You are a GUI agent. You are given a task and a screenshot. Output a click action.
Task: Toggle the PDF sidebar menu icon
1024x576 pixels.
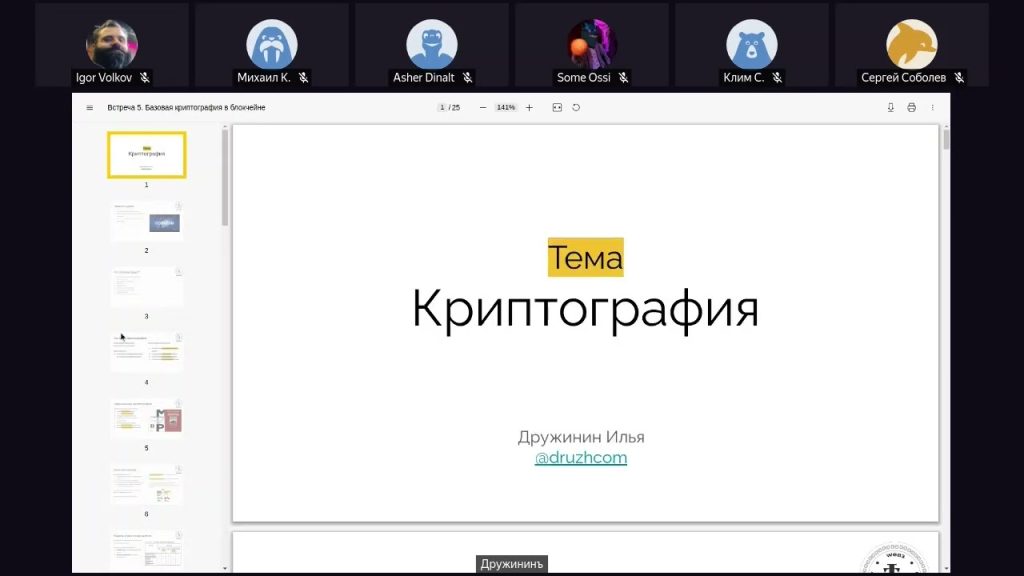89,108
